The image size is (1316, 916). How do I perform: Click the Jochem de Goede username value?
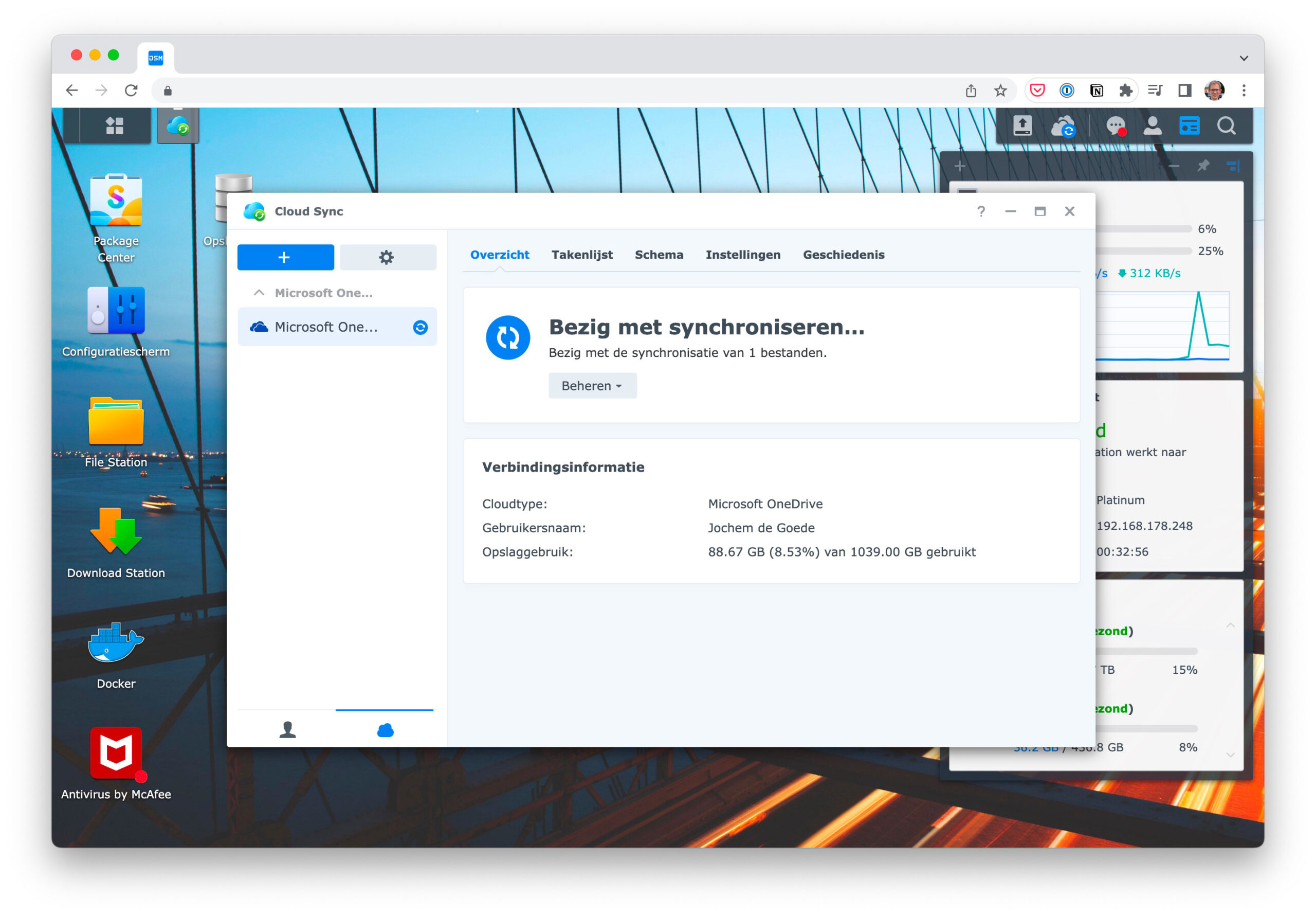click(x=761, y=528)
